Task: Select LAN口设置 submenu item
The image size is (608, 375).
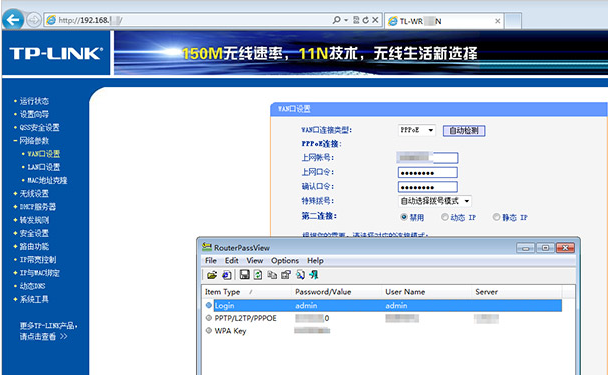Action: click(x=43, y=167)
